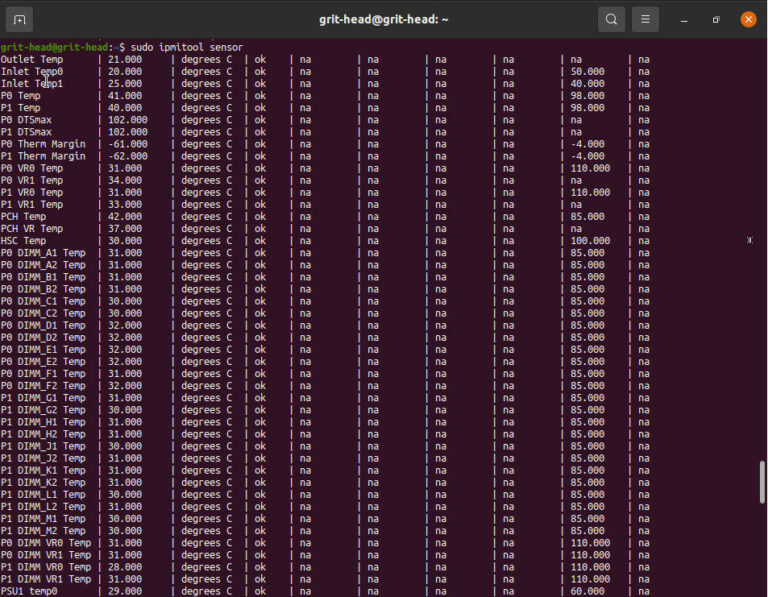
Task: Click the 'P0 DIMM_A1 Temp' row label
Action: pos(43,252)
